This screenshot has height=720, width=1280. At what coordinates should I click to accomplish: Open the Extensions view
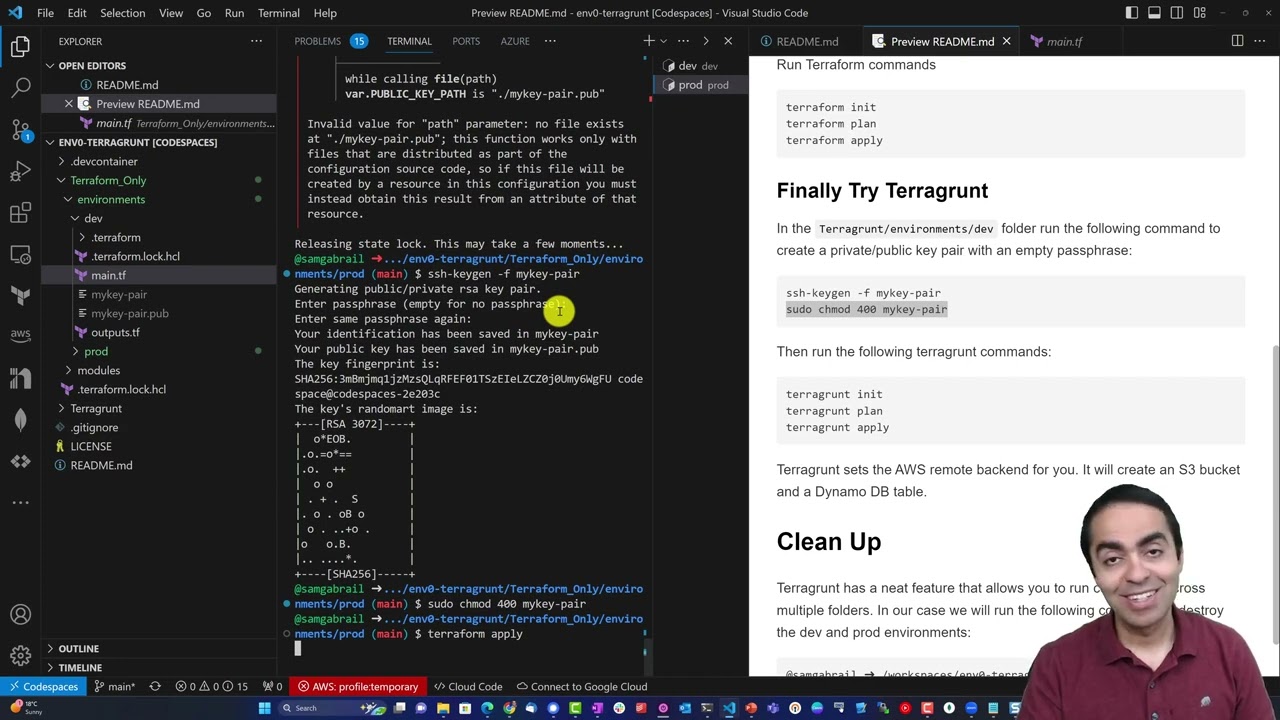point(20,213)
